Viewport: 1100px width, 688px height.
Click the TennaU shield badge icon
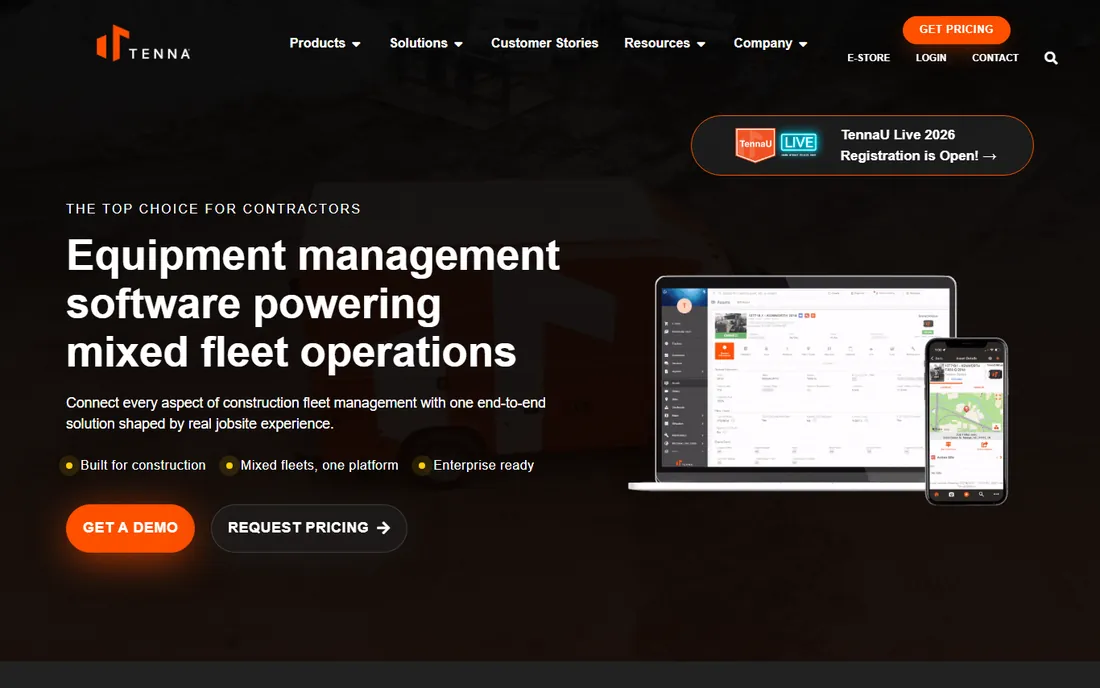[x=755, y=144]
